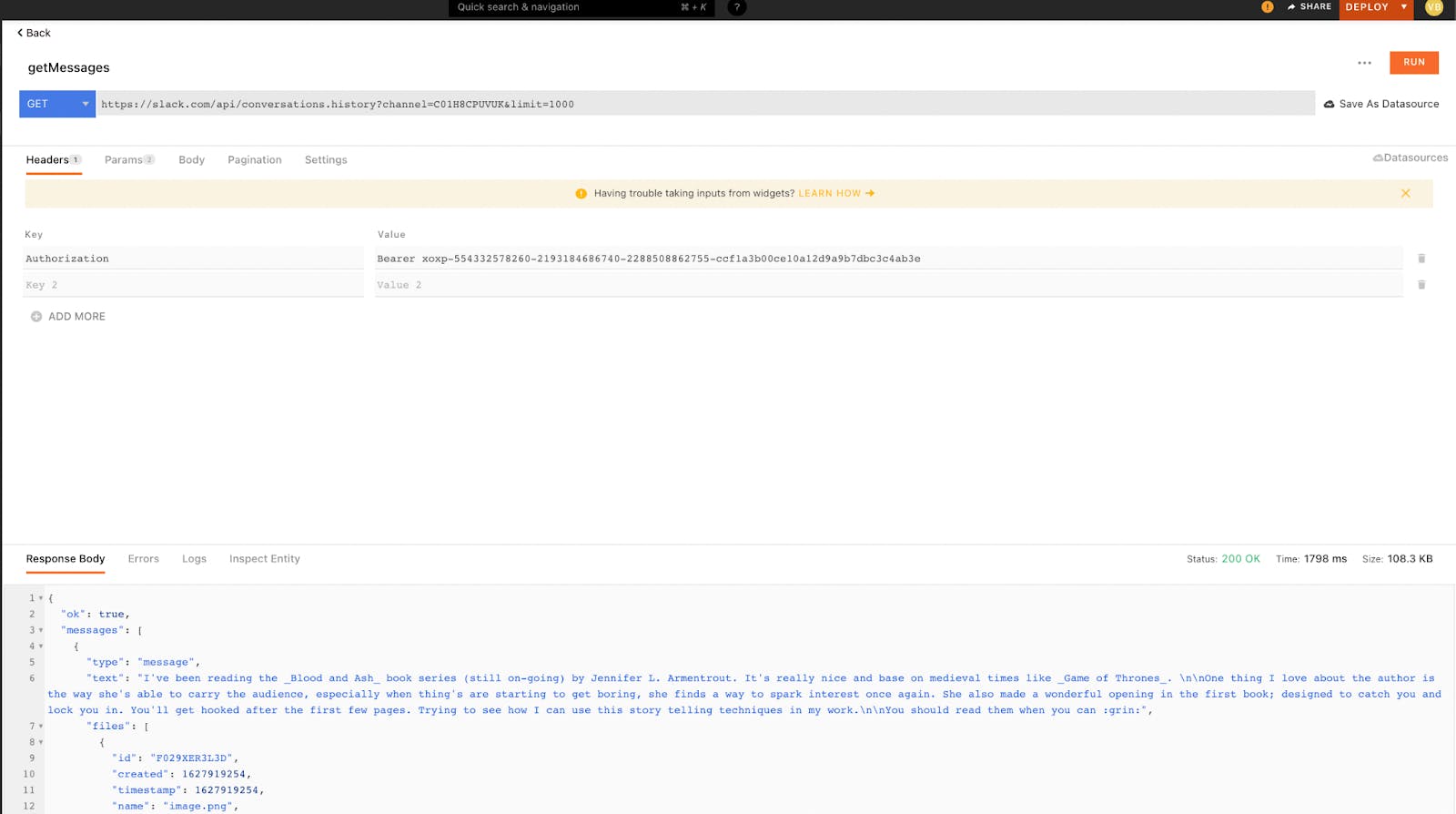Viewport: 1456px width, 814px height.
Task: Collapse the messages array on line 3
Action: coord(41,630)
